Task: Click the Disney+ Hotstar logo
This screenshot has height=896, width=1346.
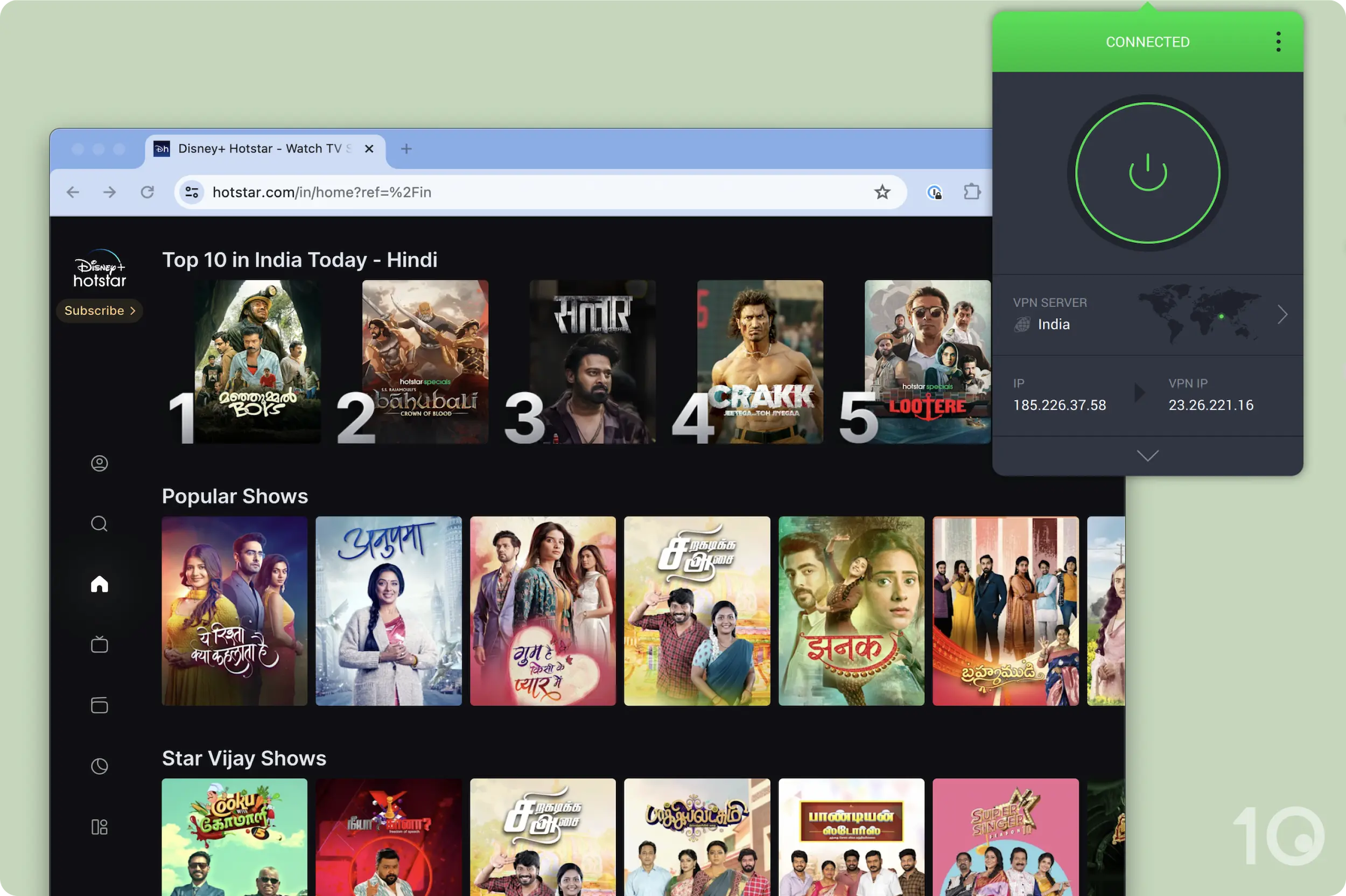Action: point(100,269)
